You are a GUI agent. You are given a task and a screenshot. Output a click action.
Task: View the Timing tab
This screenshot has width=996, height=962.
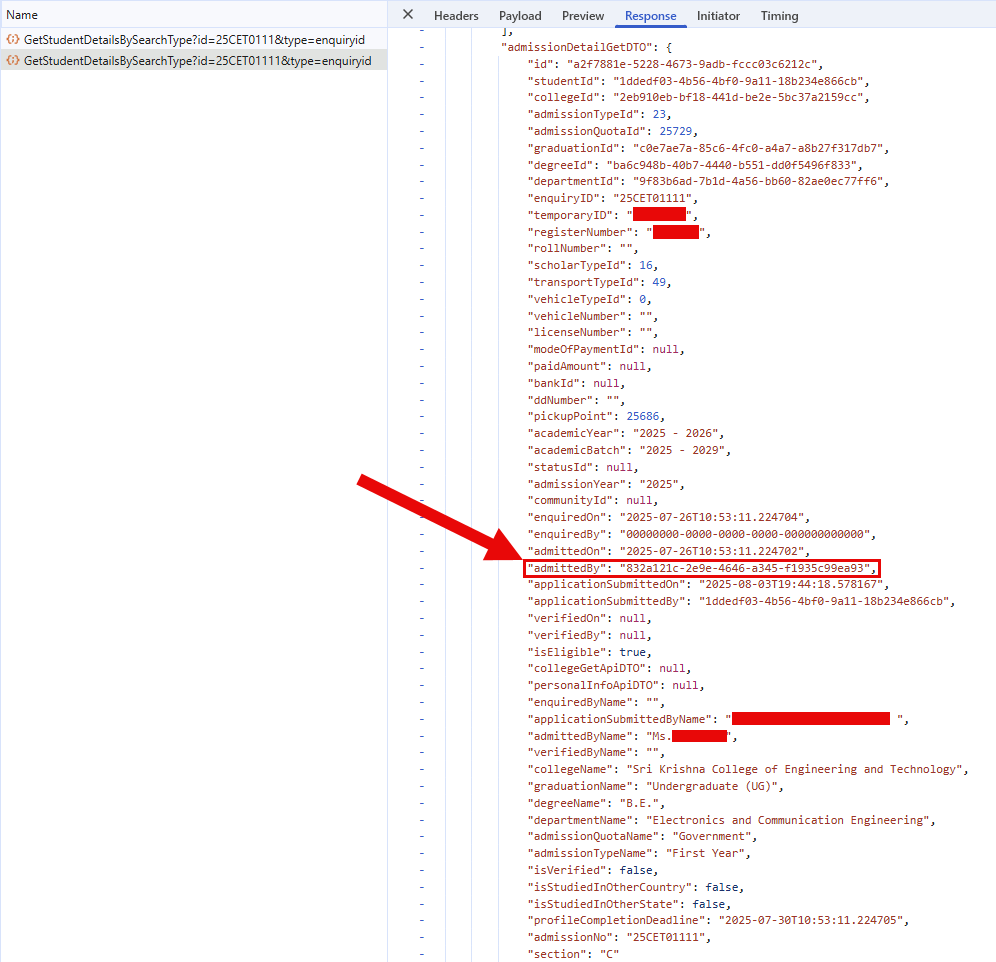(x=779, y=16)
